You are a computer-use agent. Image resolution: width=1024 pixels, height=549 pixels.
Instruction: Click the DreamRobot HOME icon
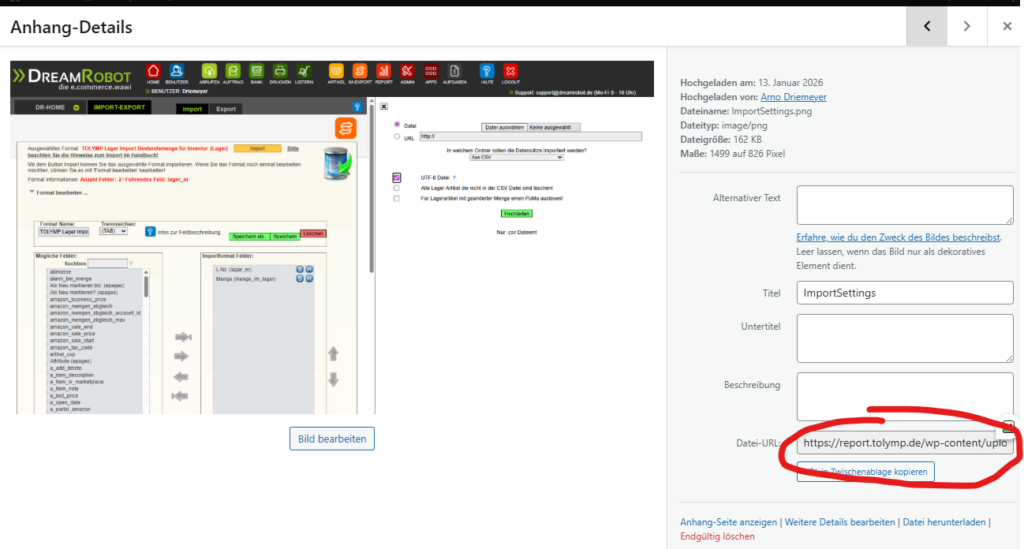pos(153,72)
